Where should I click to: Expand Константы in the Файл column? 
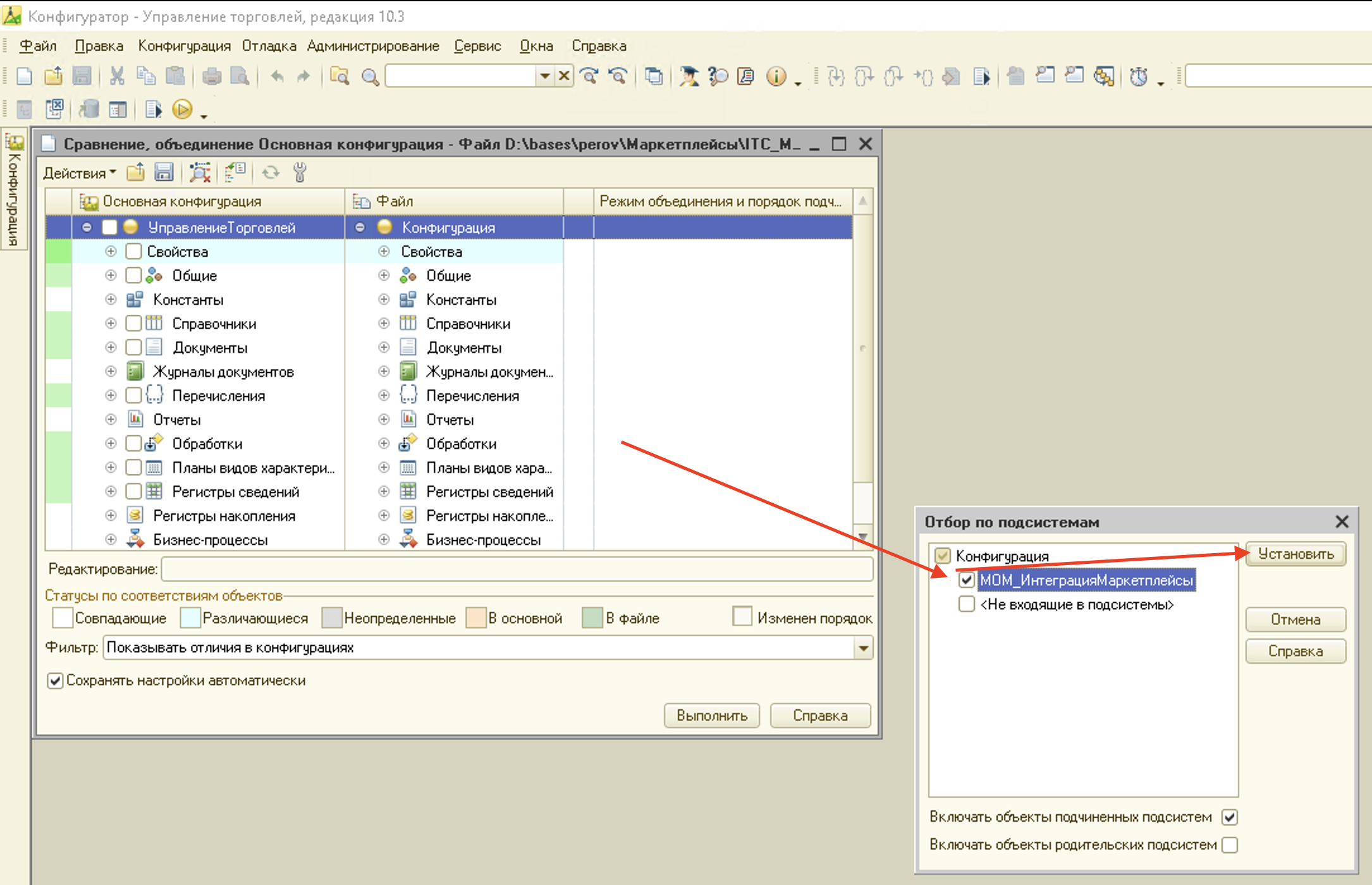[384, 299]
